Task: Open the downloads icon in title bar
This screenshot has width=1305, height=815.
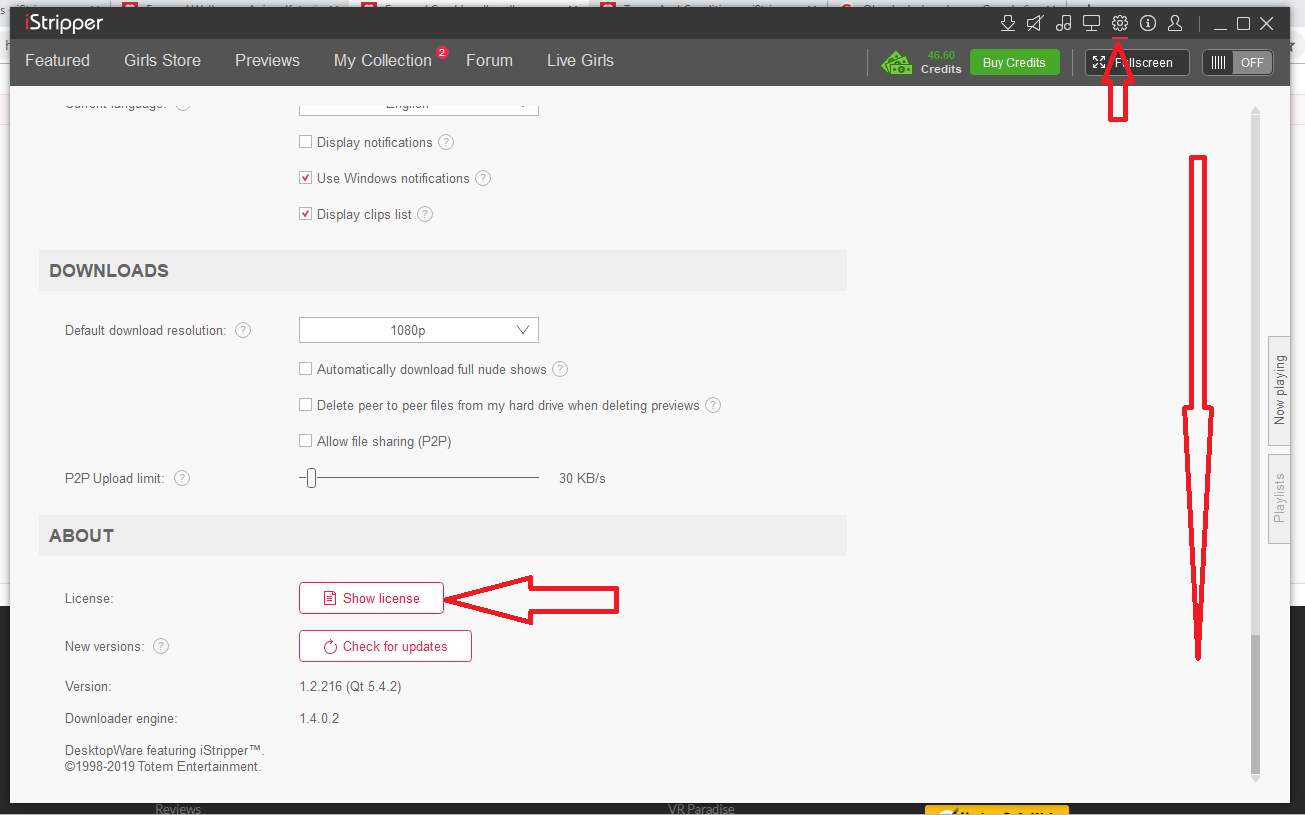Action: point(1008,23)
